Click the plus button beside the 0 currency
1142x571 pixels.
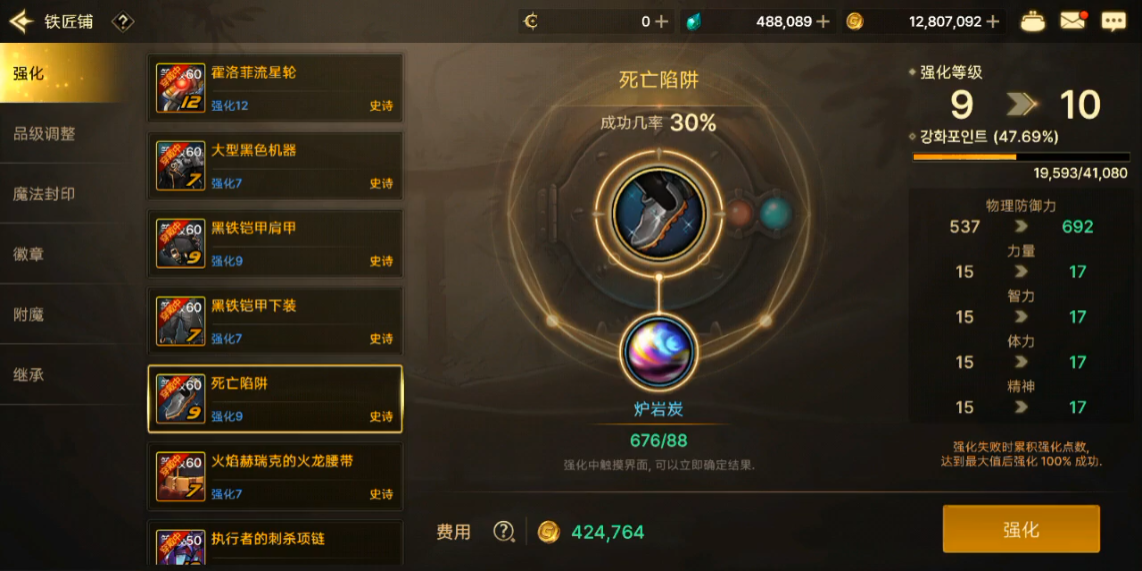661,22
